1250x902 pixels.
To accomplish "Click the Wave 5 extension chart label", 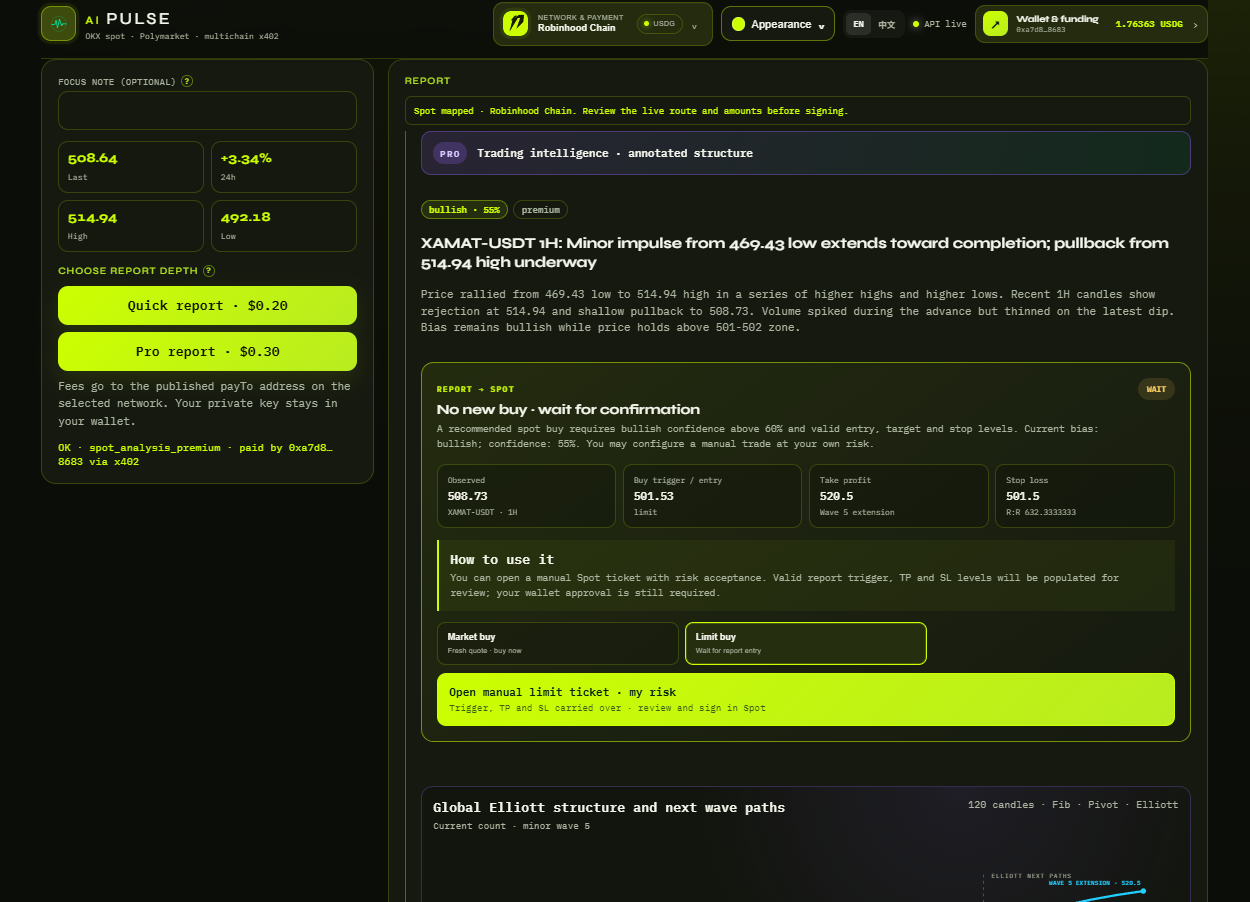I will 1095,883.
